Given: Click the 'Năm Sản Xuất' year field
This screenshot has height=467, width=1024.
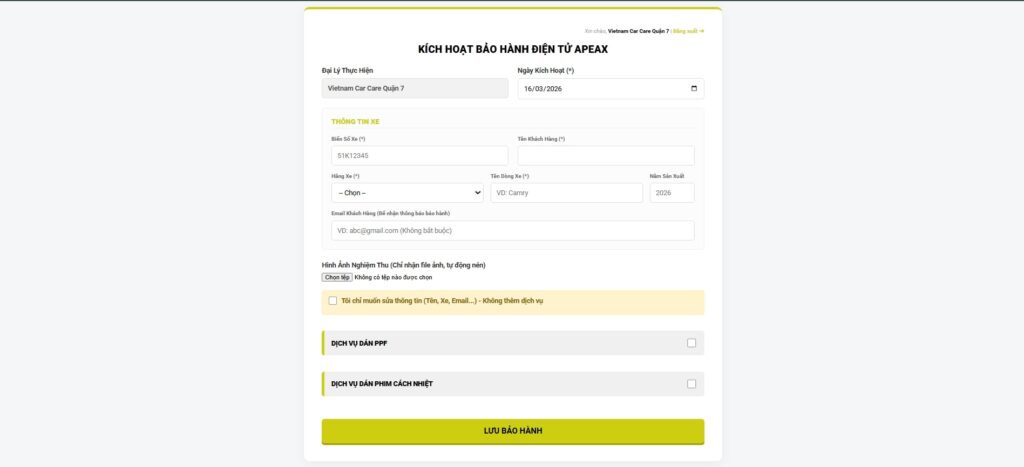Looking at the screenshot, I should point(671,193).
